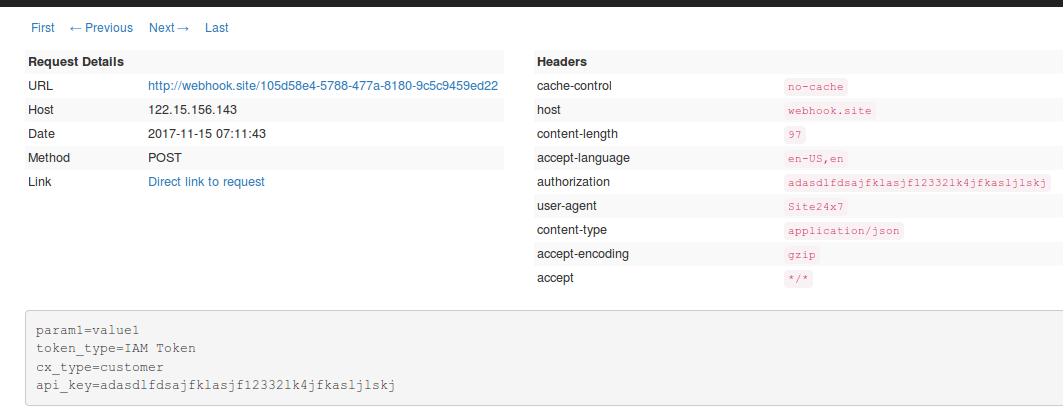
Task: Click the application/json content-type value
Action: (x=844, y=231)
